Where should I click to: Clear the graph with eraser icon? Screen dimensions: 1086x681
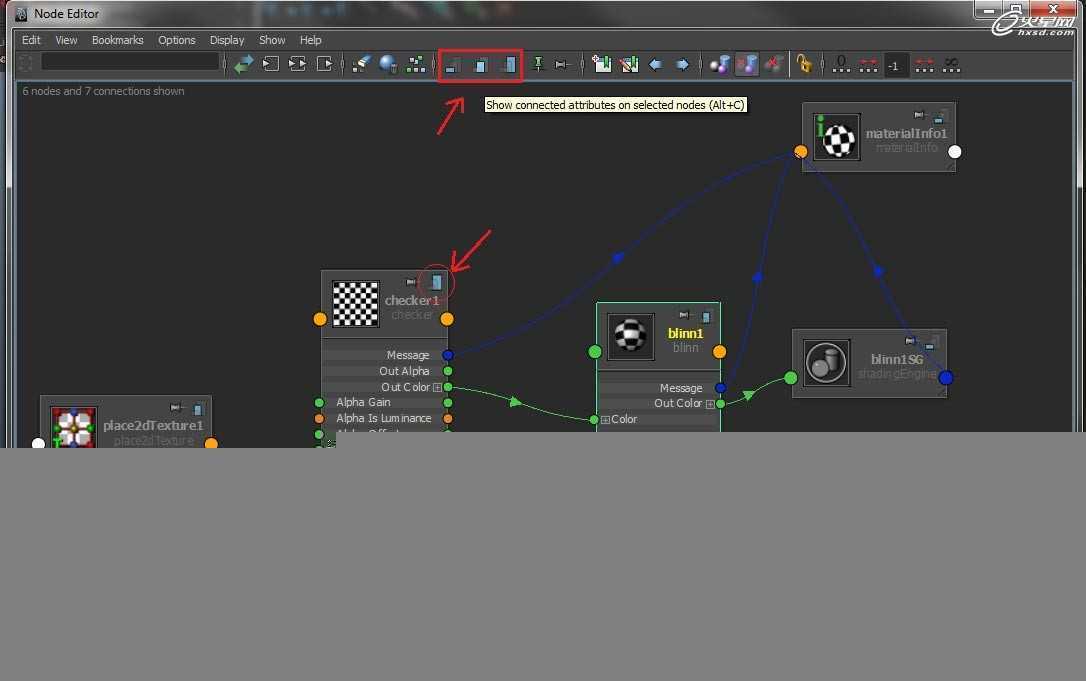(361, 64)
